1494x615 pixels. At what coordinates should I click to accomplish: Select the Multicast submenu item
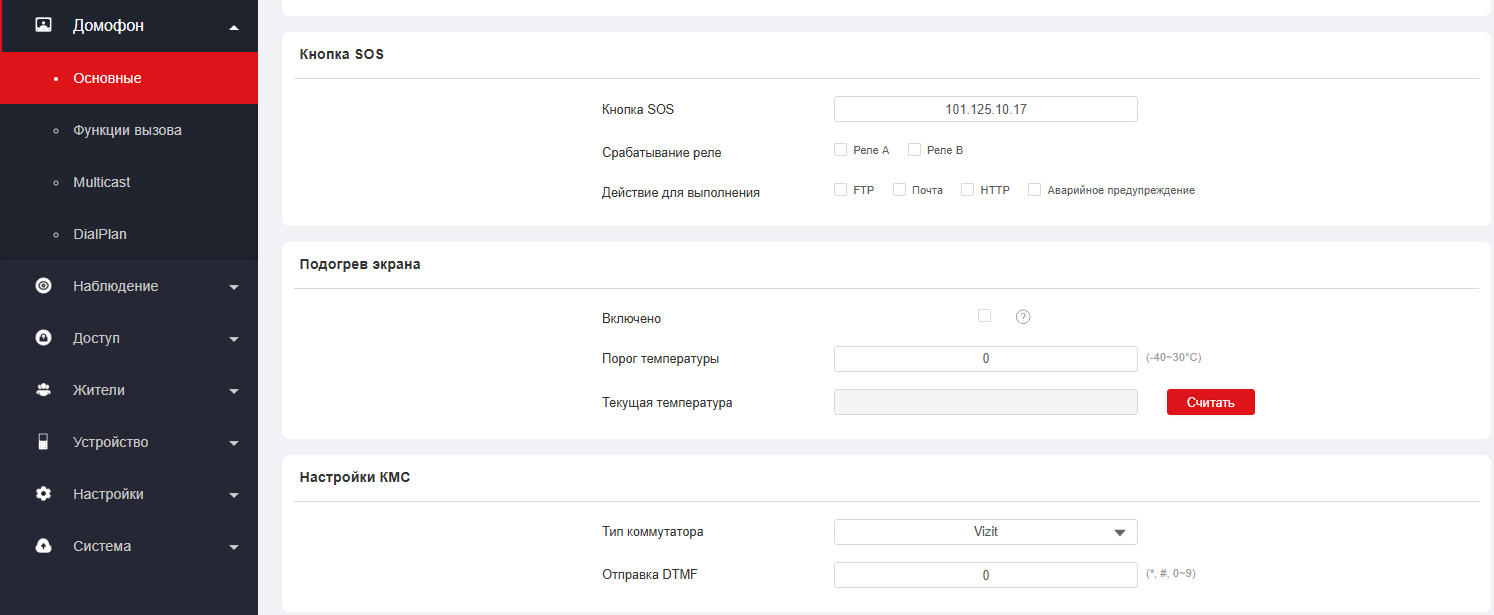[101, 182]
